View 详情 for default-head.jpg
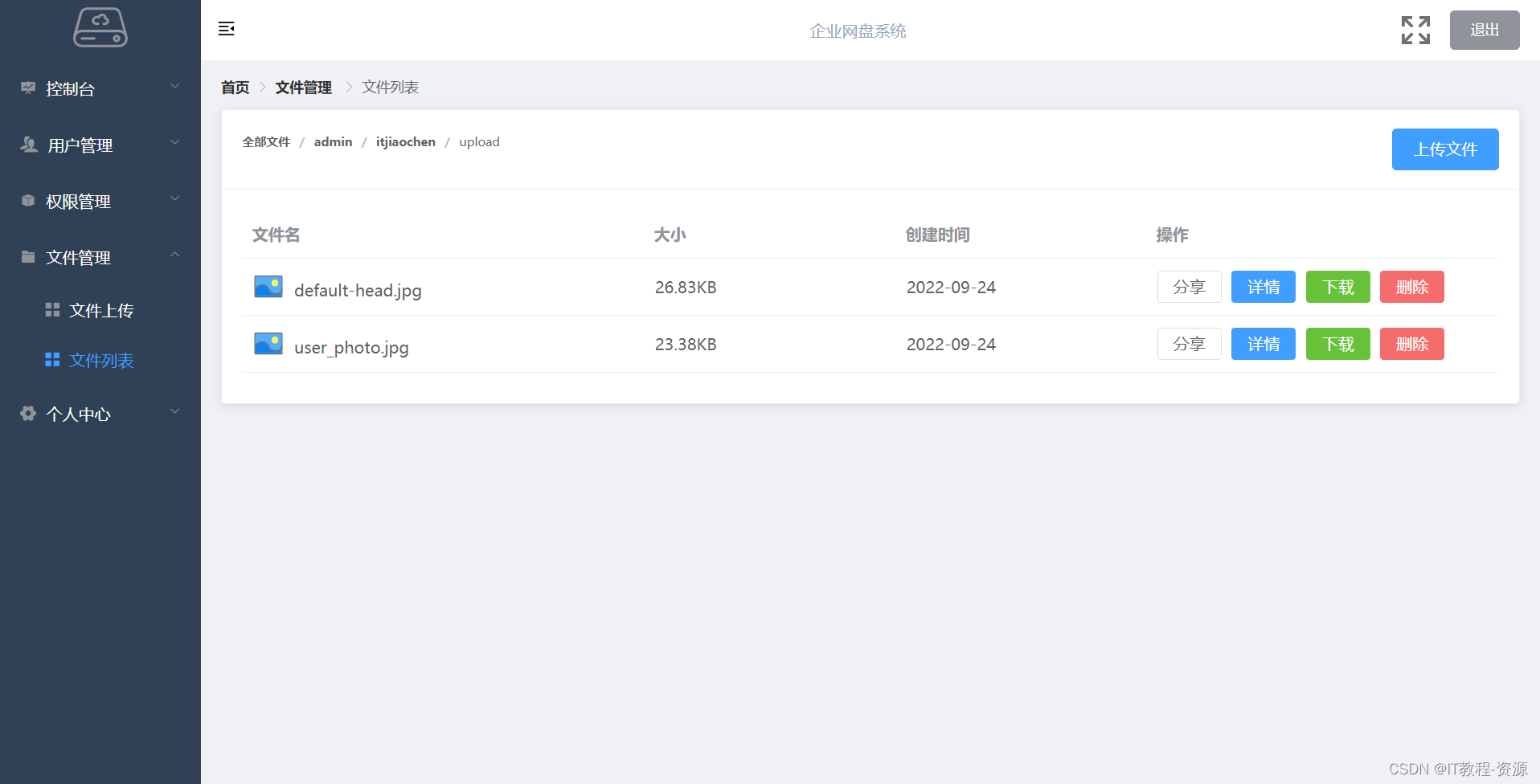This screenshot has height=784, width=1540. point(1264,287)
